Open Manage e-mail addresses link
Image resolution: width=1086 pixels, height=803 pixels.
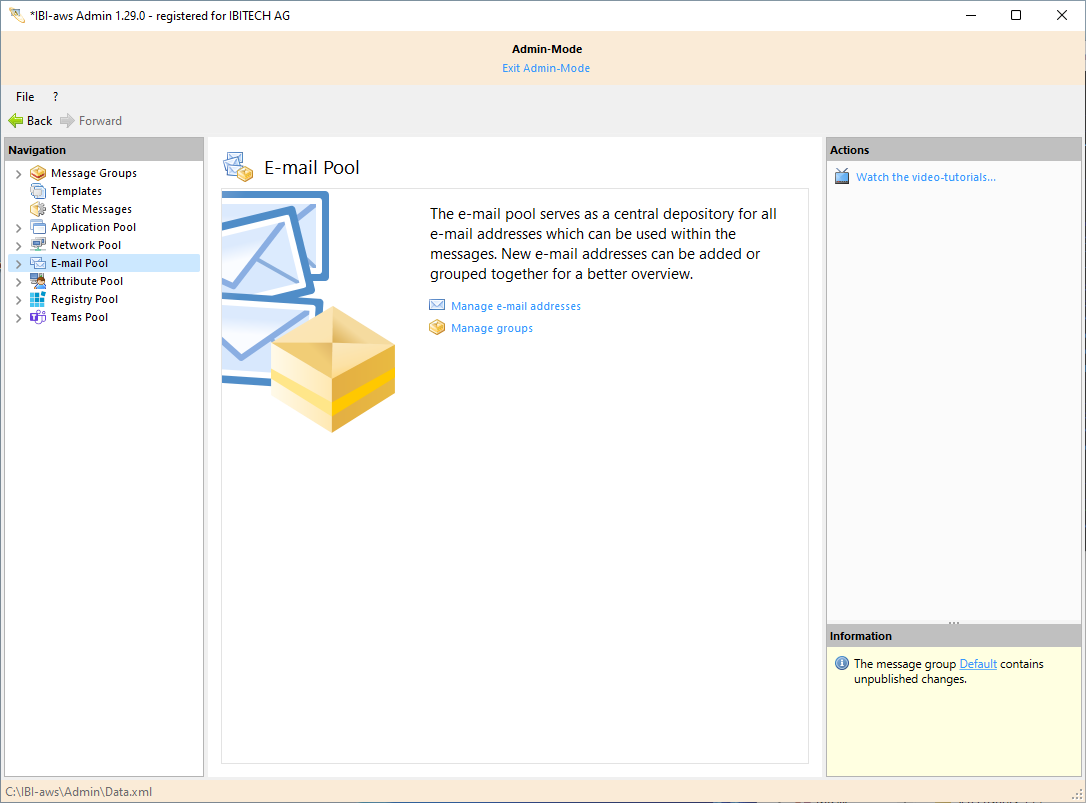[x=515, y=306]
